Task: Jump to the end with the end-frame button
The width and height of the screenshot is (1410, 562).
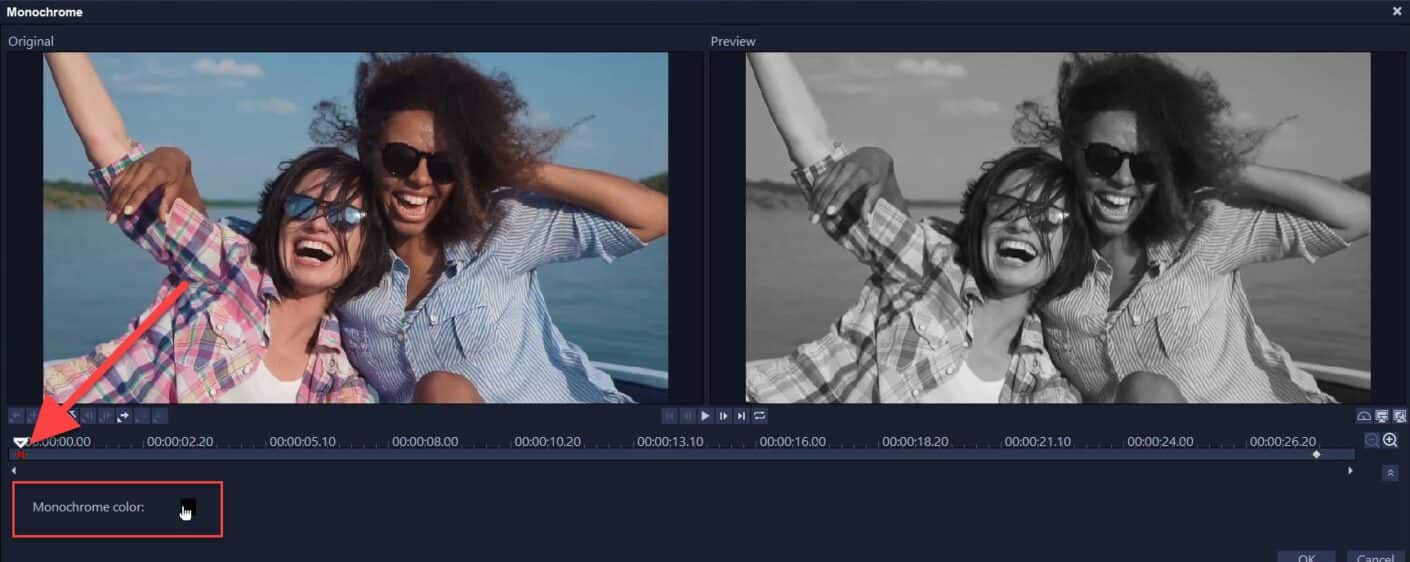Action: pyautogui.click(x=741, y=416)
